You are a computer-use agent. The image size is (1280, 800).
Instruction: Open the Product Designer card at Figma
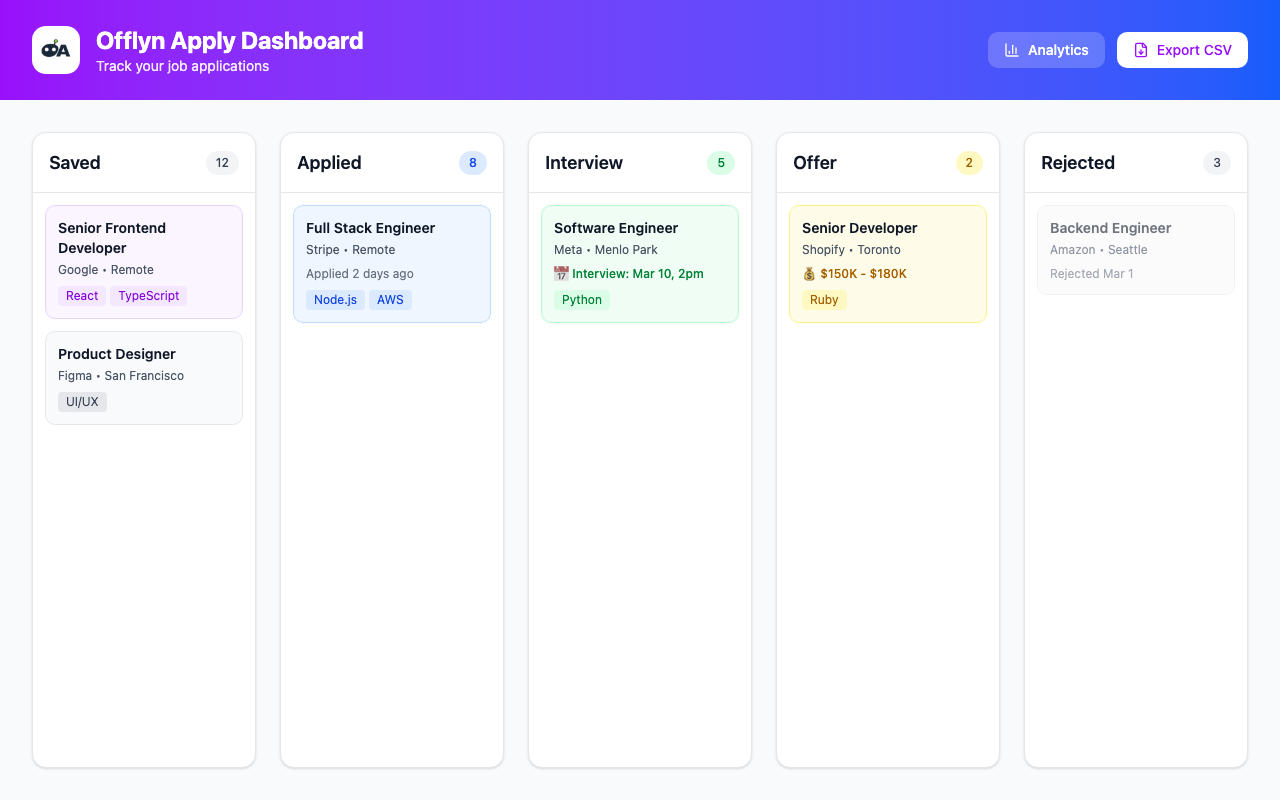[144, 378]
